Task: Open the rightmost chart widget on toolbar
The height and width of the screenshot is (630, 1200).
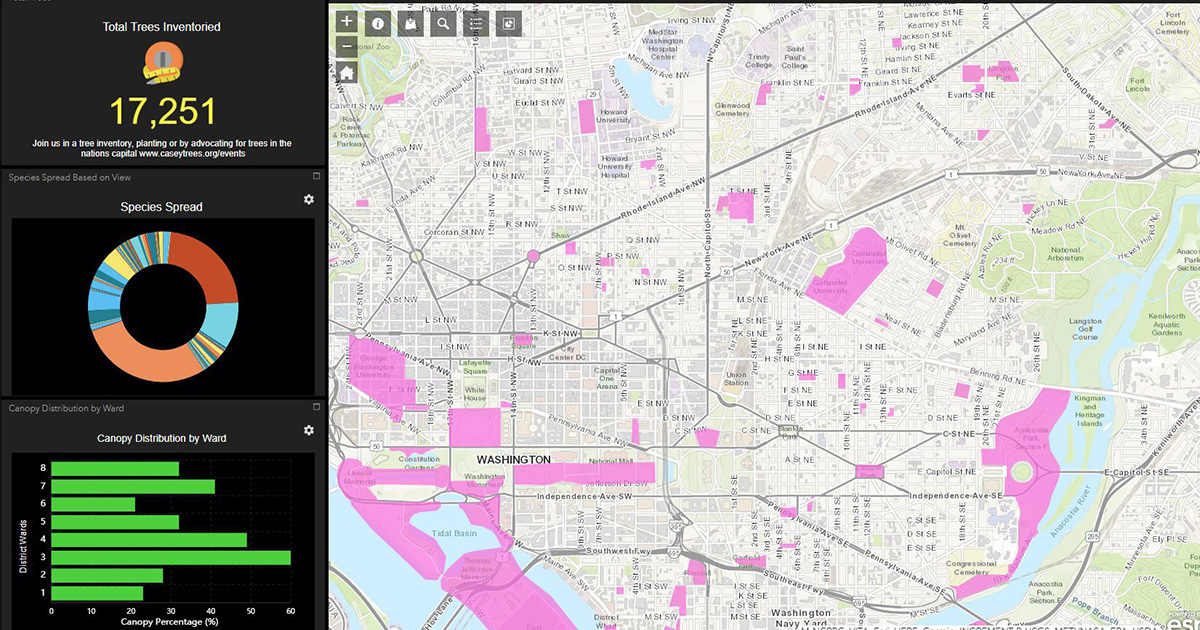Action: (508, 22)
